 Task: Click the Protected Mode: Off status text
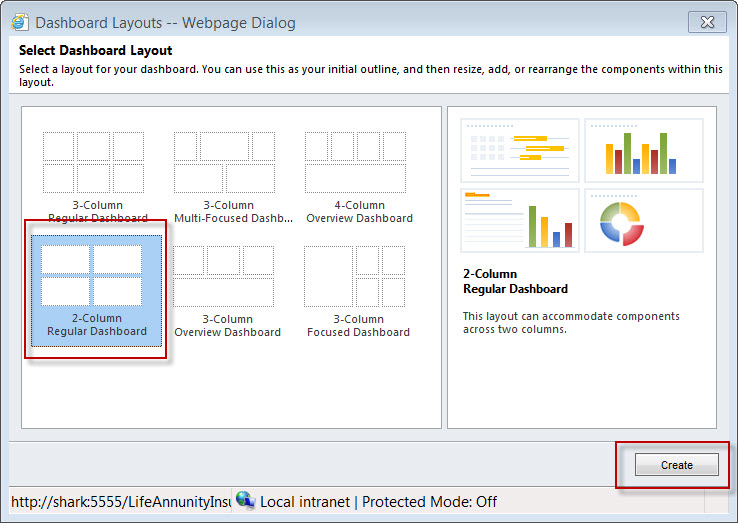(x=429, y=501)
